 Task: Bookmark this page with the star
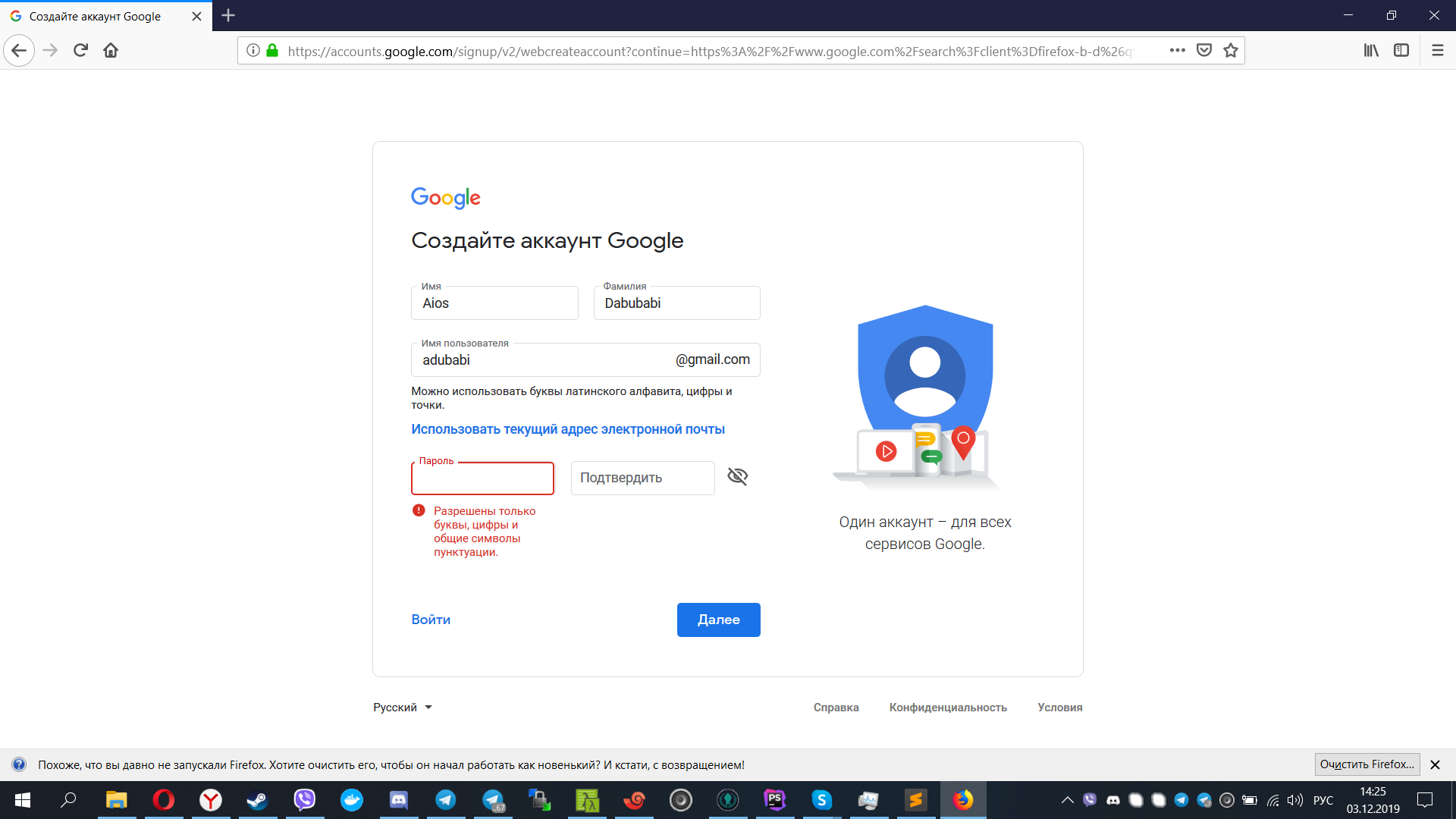click(x=1230, y=51)
